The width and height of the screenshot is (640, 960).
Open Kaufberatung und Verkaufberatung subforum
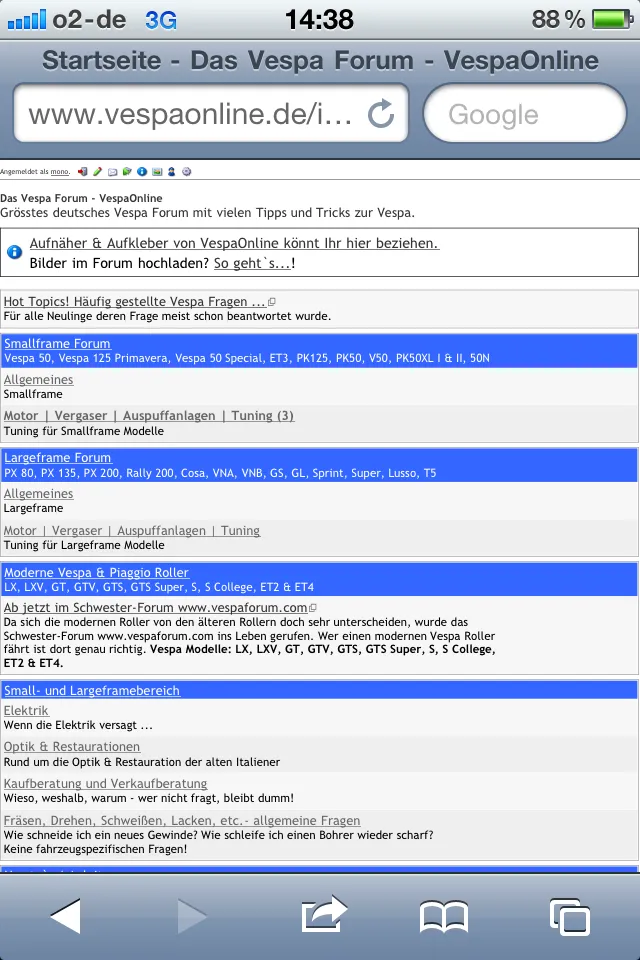tap(105, 783)
